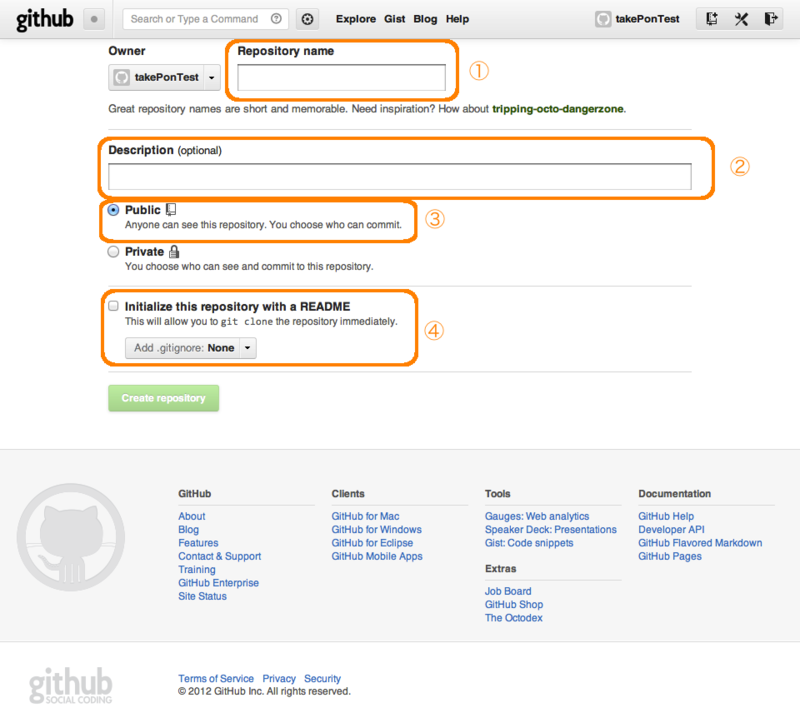The width and height of the screenshot is (800, 713).
Task: Open the GitHub Shop link
Action: 514,604
